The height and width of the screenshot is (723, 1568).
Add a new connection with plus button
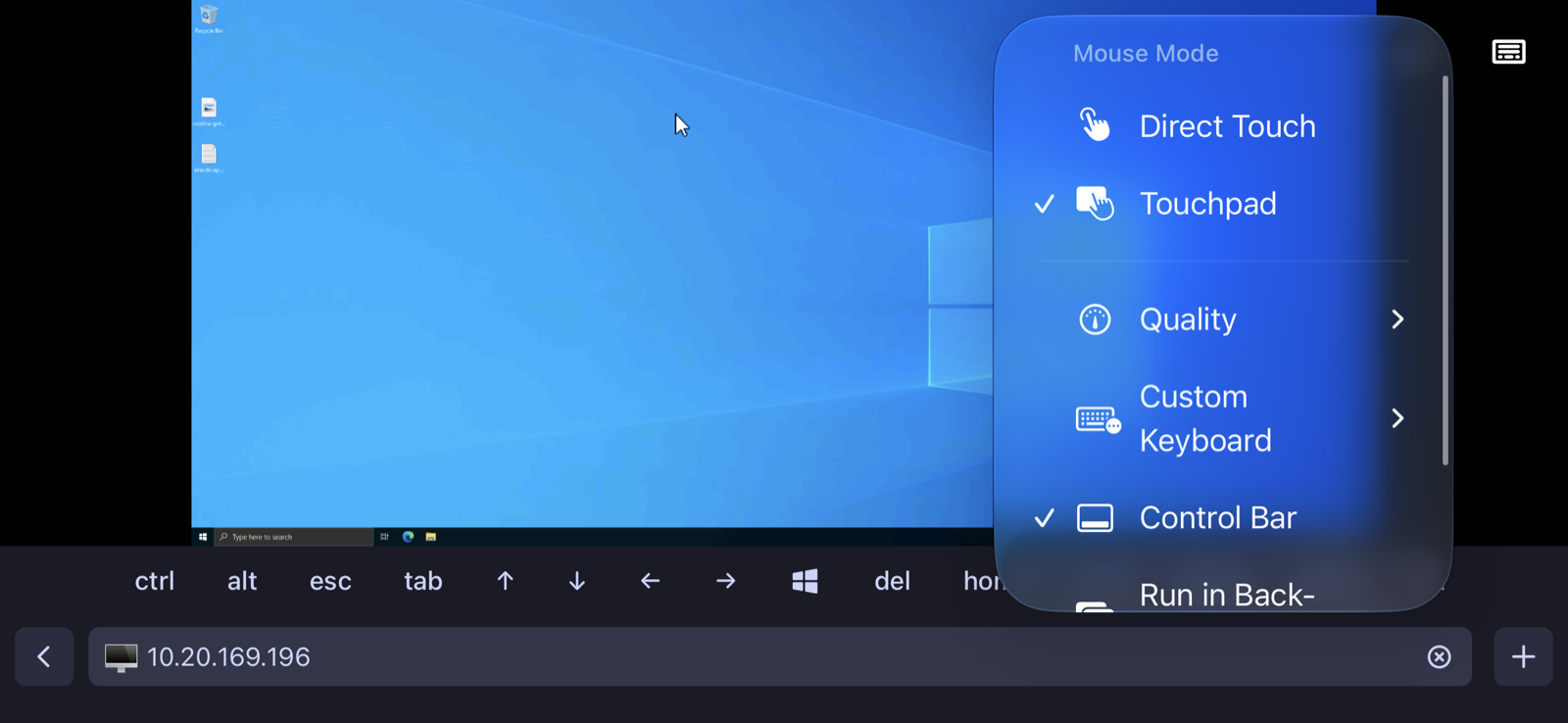click(x=1523, y=656)
